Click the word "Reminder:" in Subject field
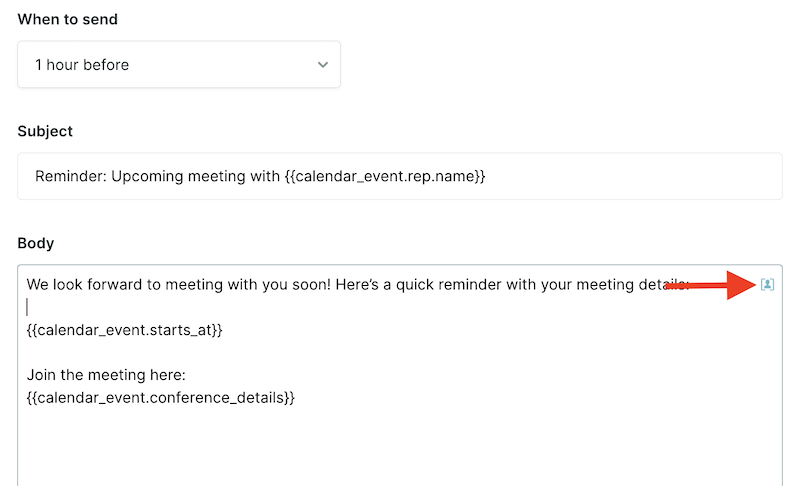The image size is (800, 486). click(x=71, y=176)
